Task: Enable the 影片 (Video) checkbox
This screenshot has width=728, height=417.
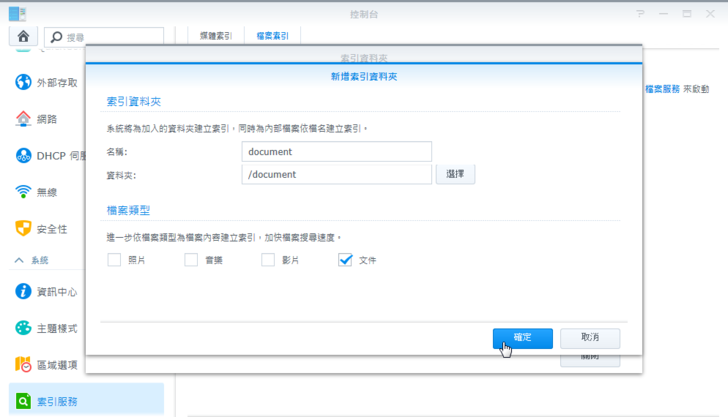Action: coord(268,260)
